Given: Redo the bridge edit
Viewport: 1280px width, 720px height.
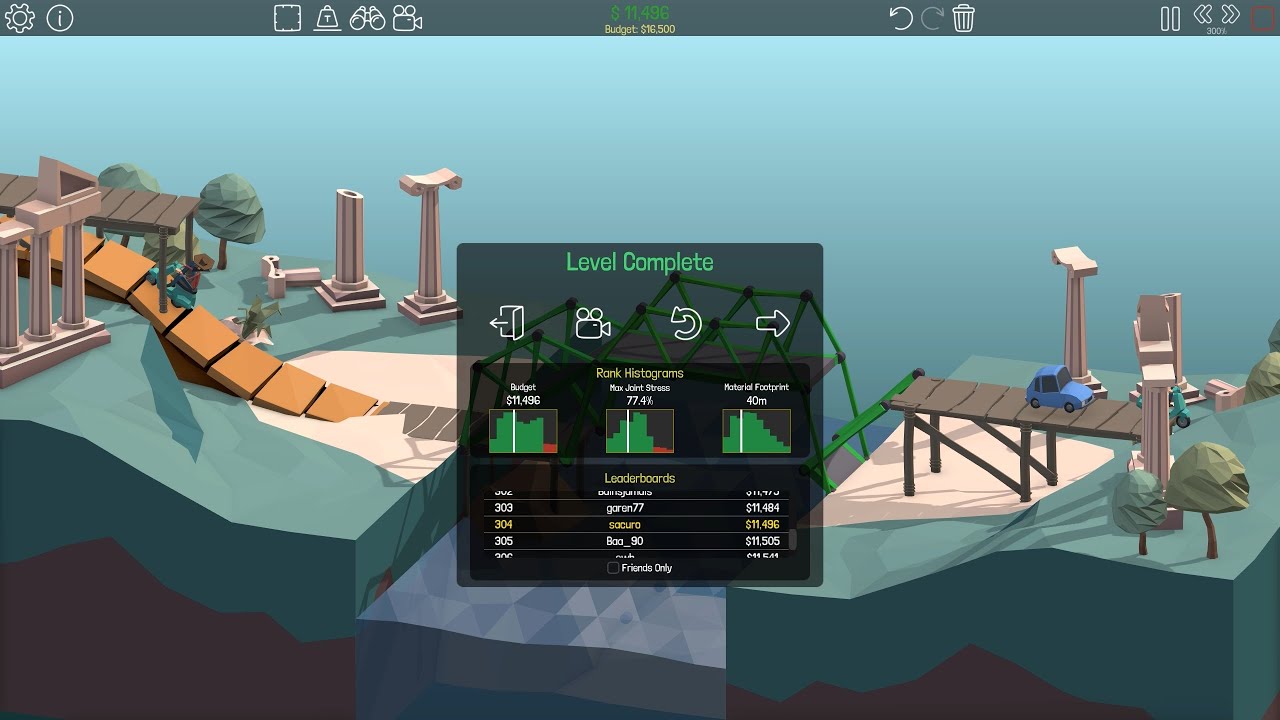Looking at the screenshot, I should point(932,18).
